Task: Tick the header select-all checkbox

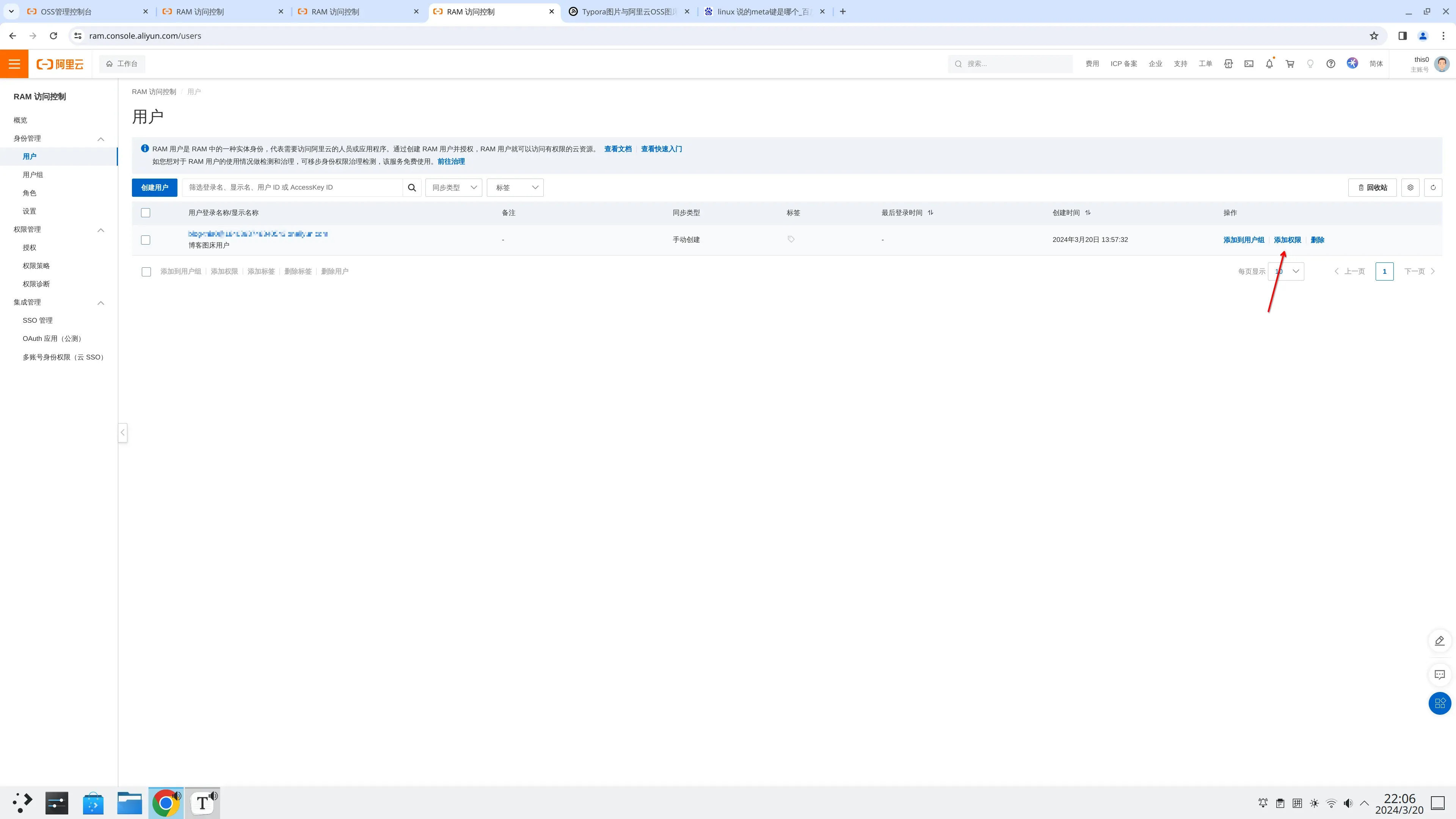Action: 146,213
